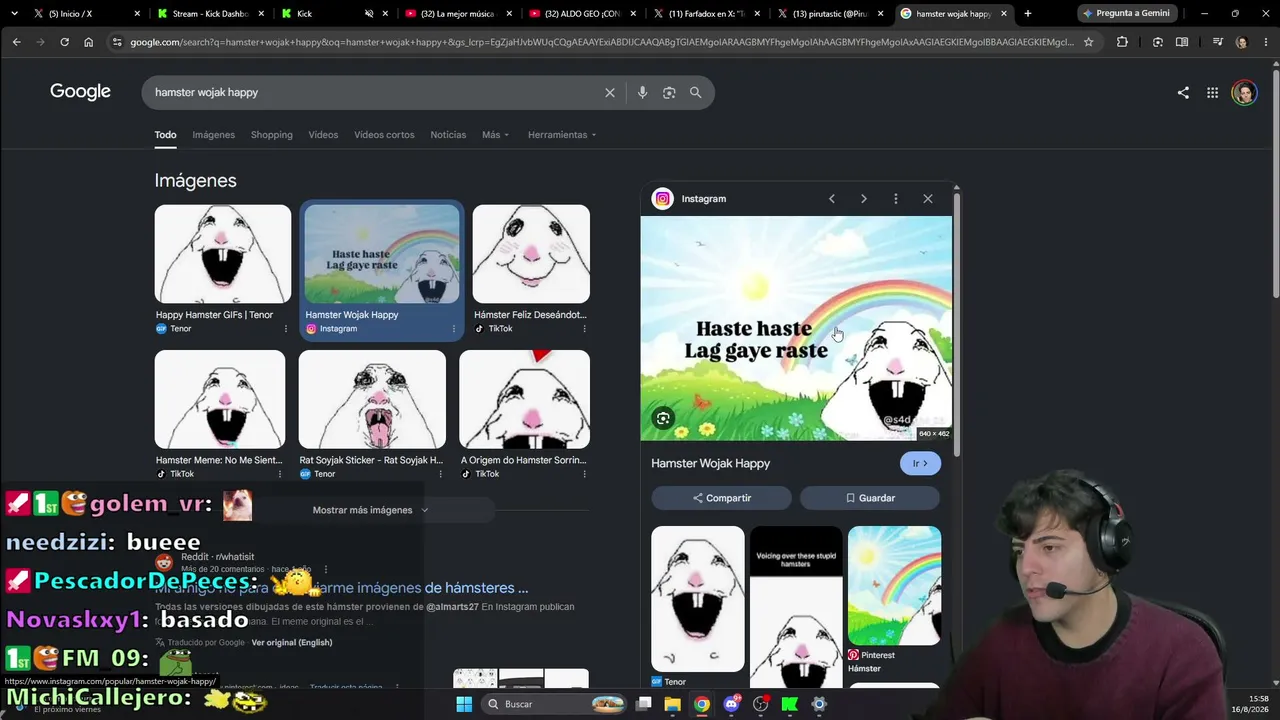1280x720 pixels.
Task: Bookmark this page with the star icon
Action: click(x=1088, y=42)
